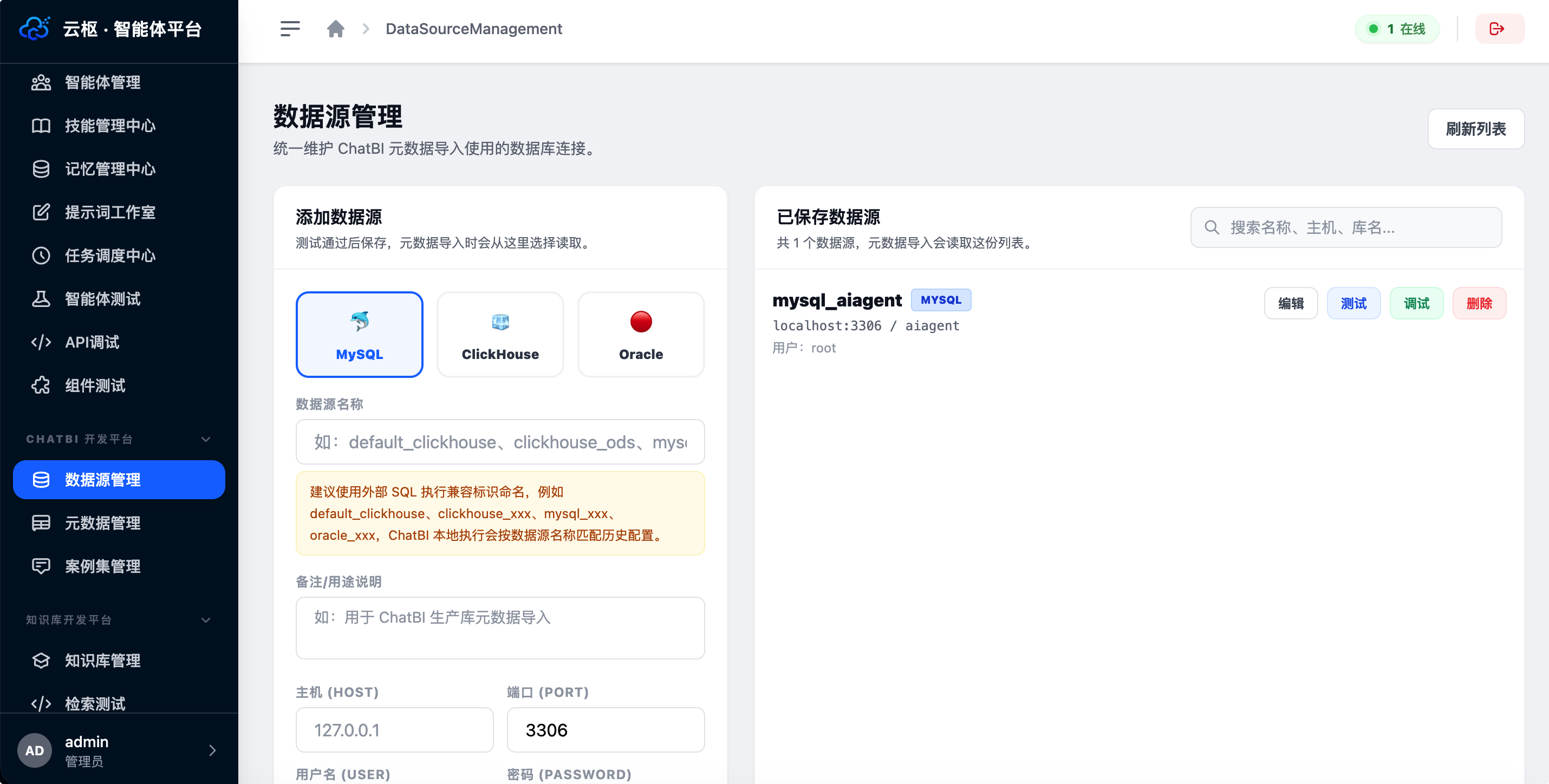Image resolution: width=1549 pixels, height=784 pixels.
Task: Go to home via house icon
Action: 336,28
